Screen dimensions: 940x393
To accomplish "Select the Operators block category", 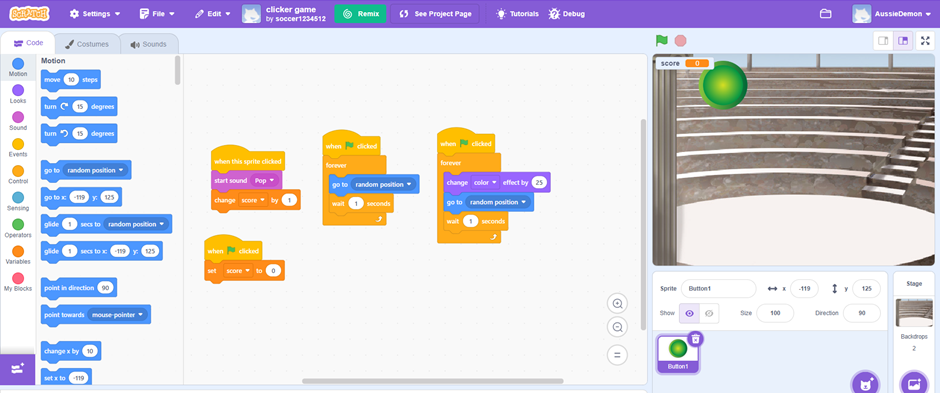I will pyautogui.click(x=18, y=228).
